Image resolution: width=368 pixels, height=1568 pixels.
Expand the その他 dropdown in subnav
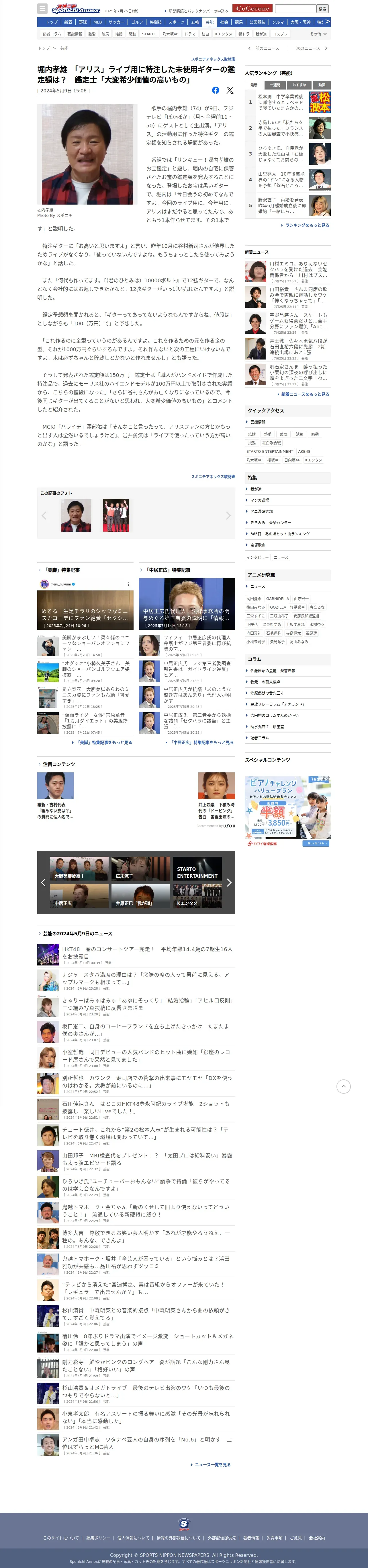(318, 34)
